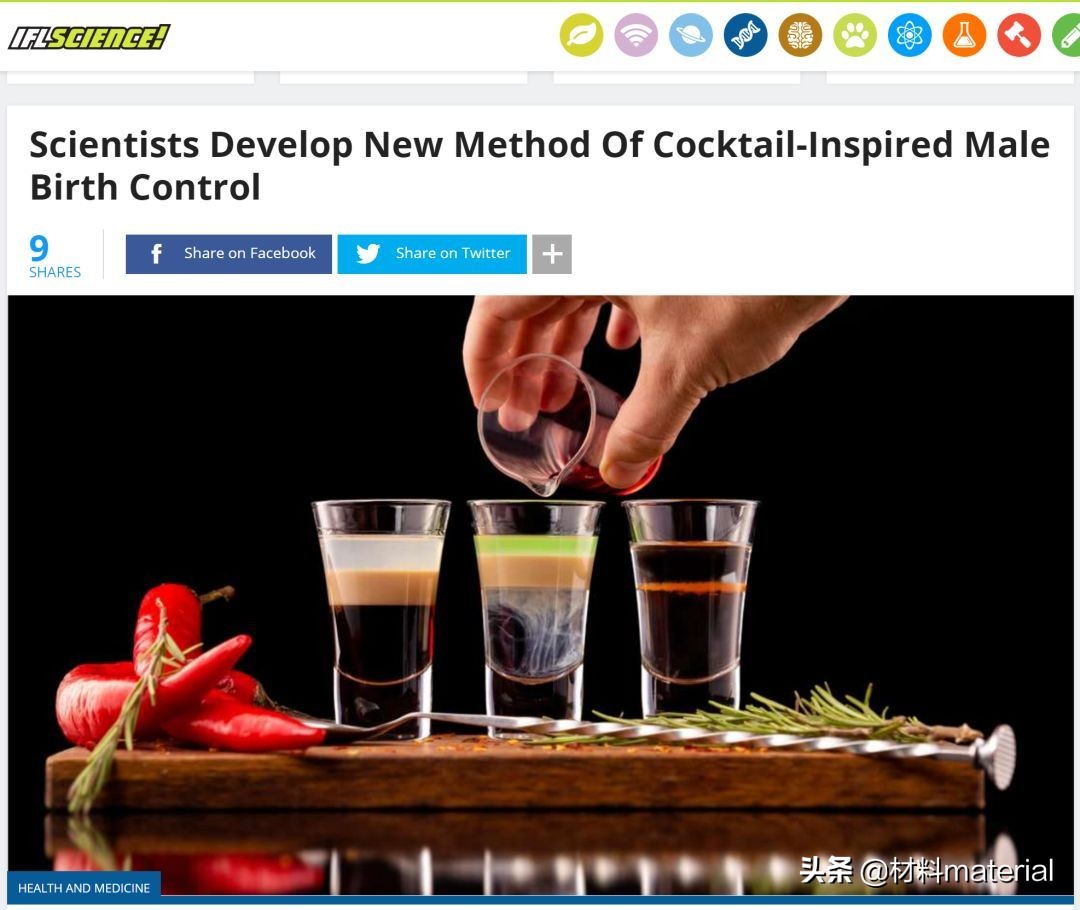This screenshot has width=1080, height=910.
Task: Select the brown brain category icon
Action: click(800, 35)
